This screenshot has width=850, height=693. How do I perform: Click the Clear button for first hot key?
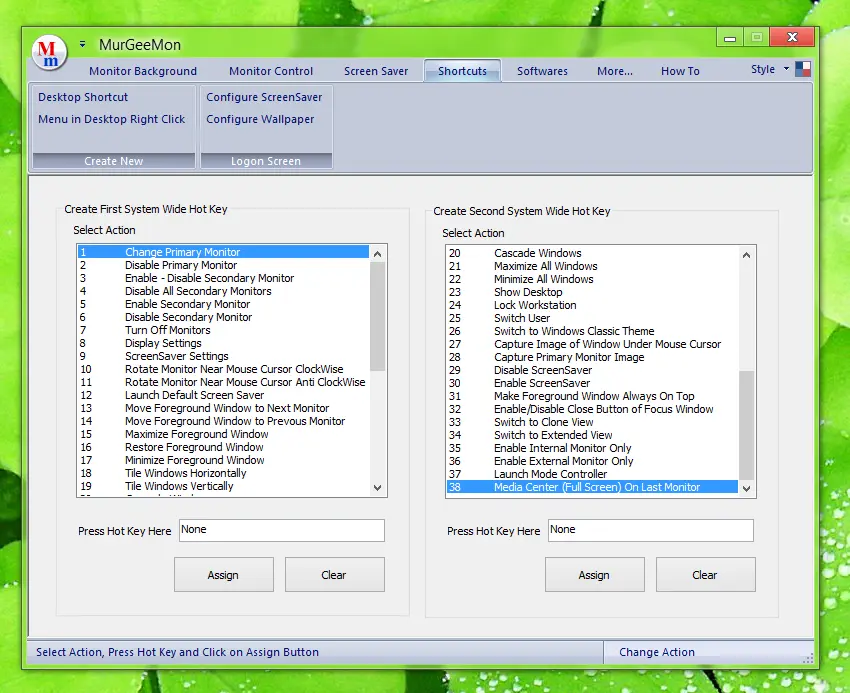(x=334, y=575)
